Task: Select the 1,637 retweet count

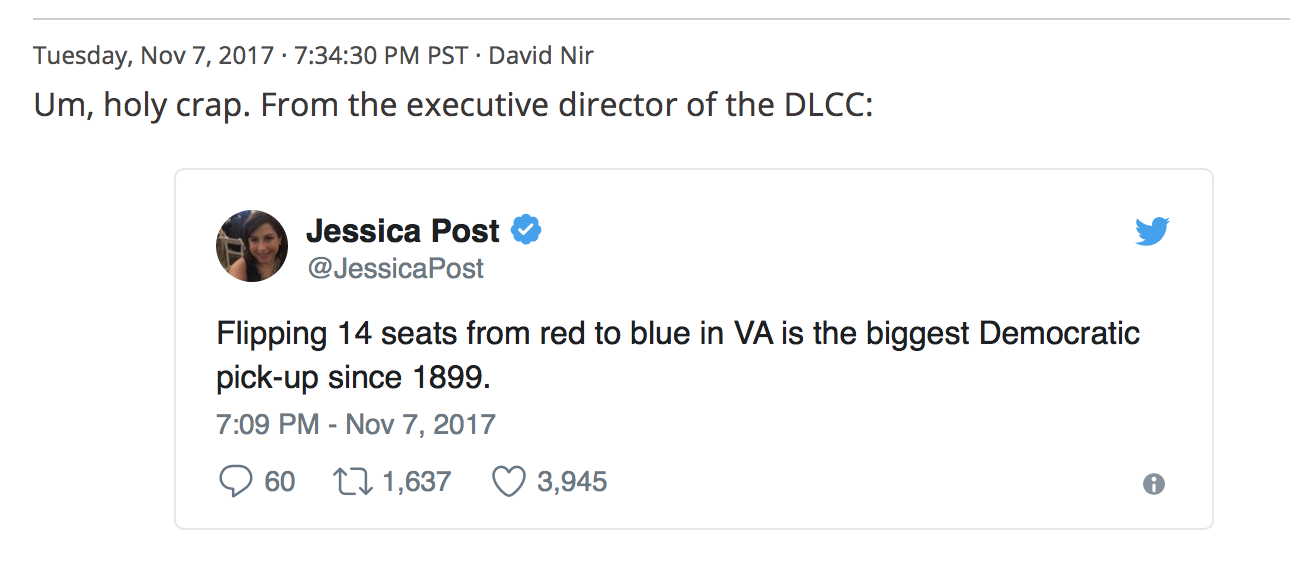Action: click(x=416, y=482)
